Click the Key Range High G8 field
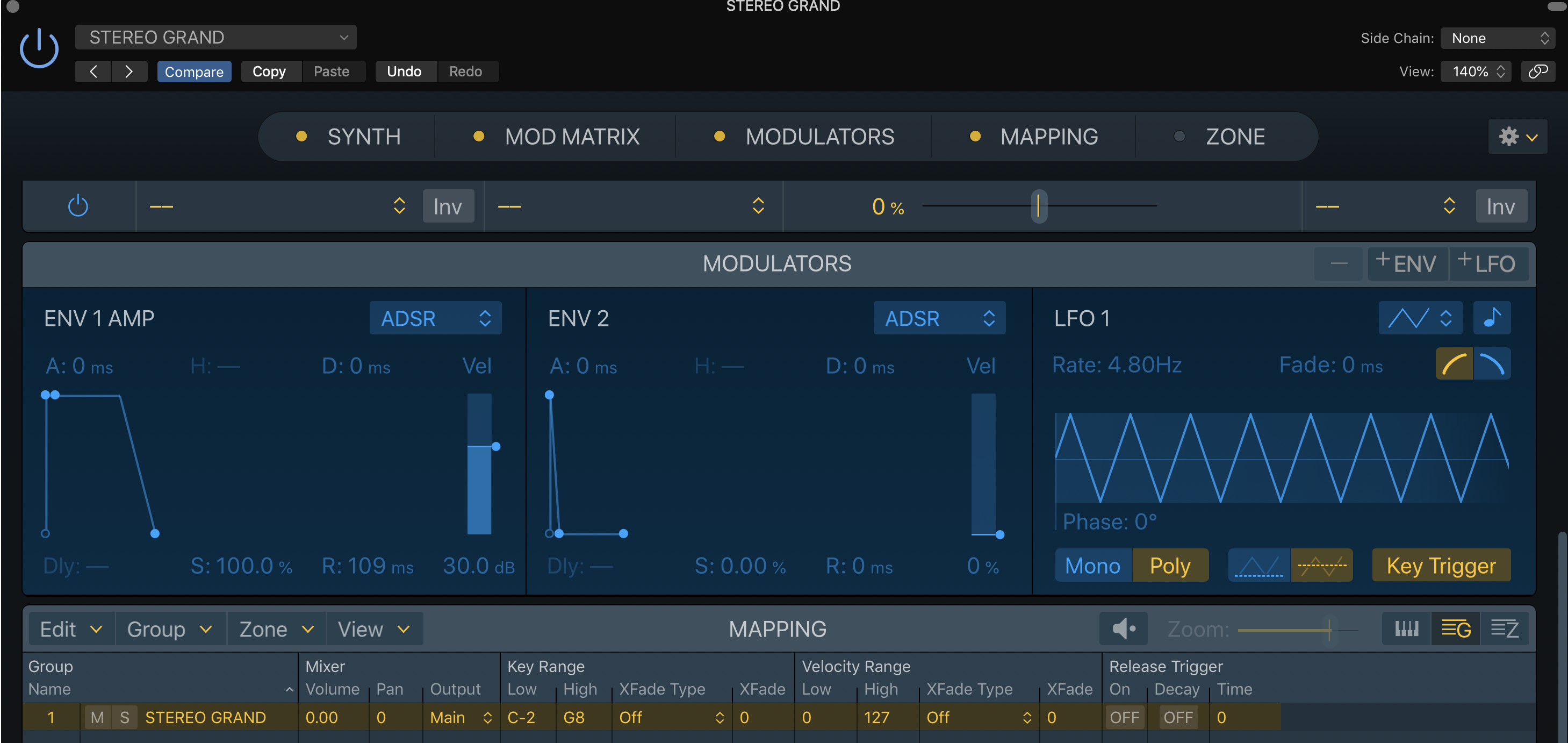 click(584, 717)
